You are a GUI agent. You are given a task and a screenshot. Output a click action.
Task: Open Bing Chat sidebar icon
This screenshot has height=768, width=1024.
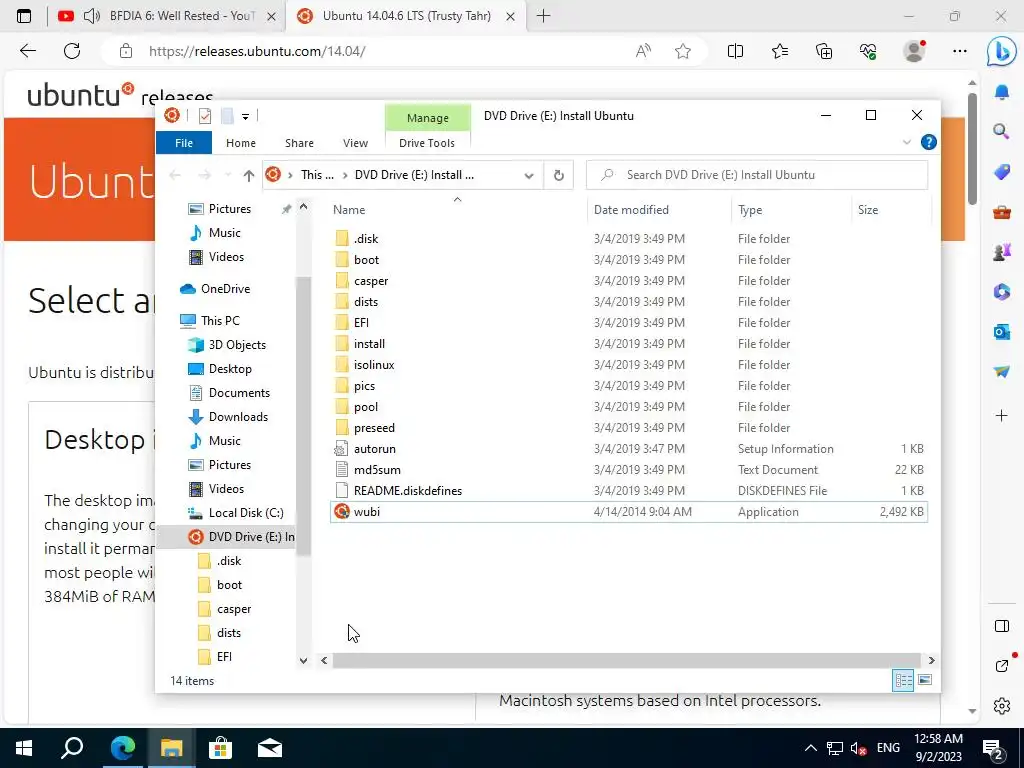1001,52
